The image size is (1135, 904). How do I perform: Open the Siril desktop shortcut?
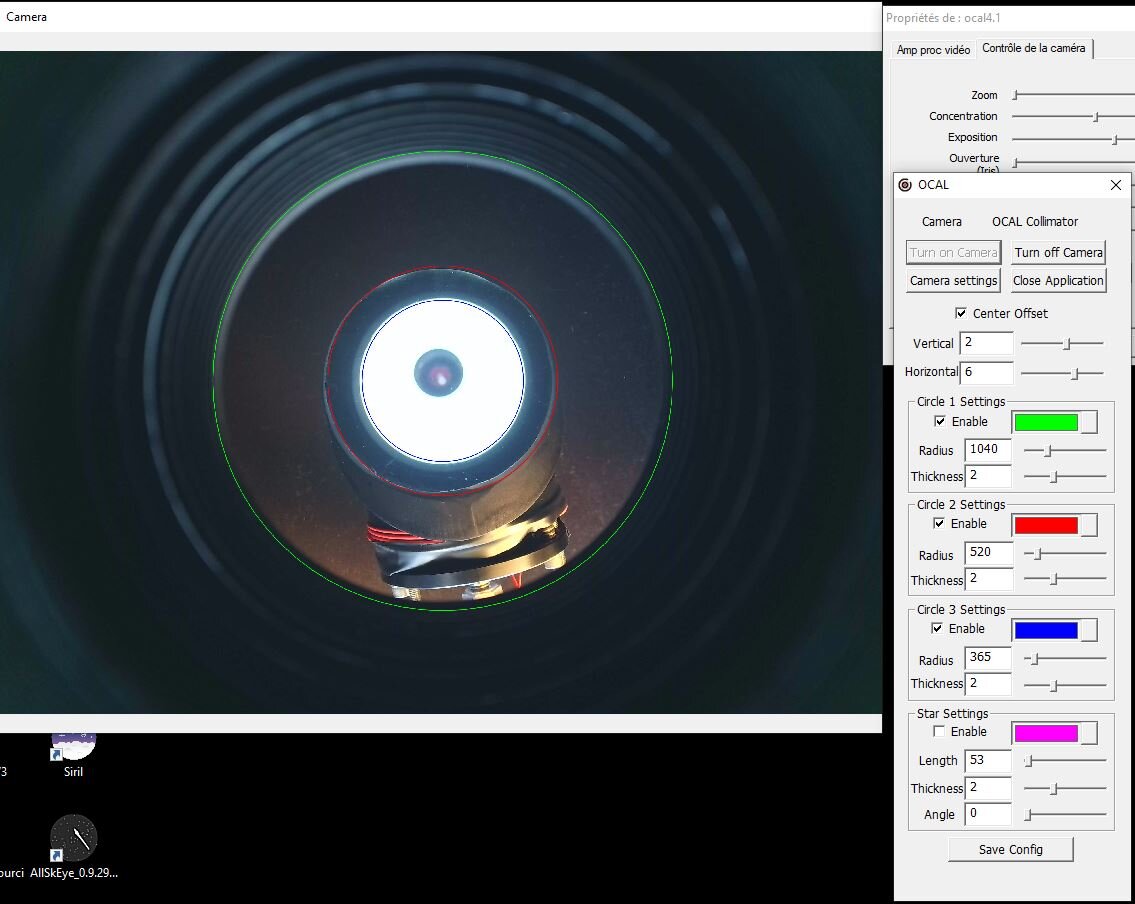(73, 753)
